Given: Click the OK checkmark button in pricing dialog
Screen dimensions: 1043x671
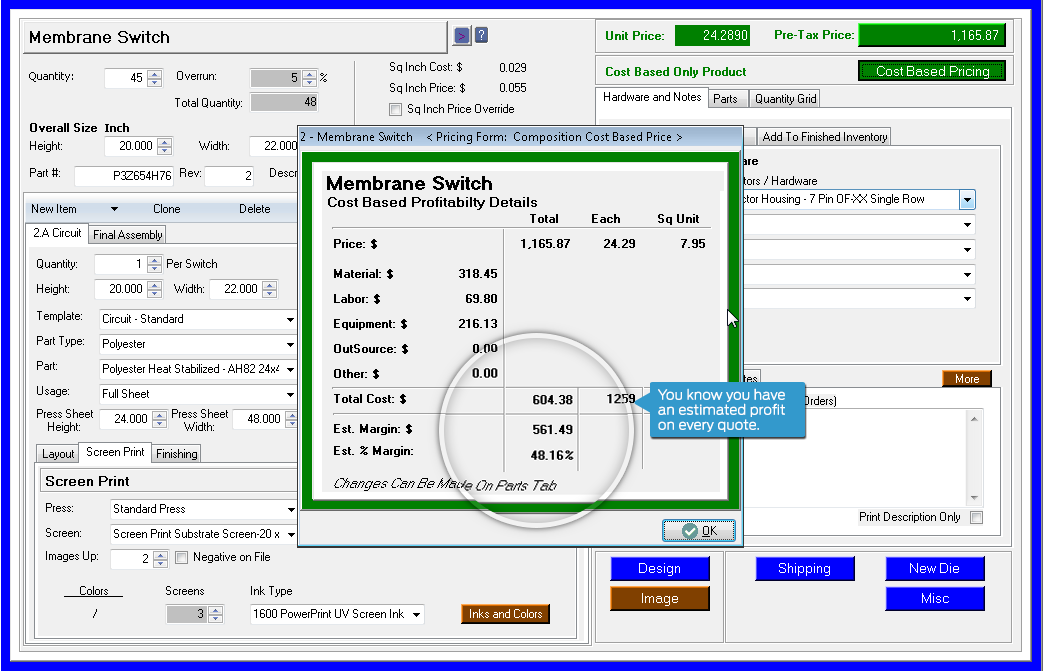Looking at the screenshot, I should (x=699, y=531).
